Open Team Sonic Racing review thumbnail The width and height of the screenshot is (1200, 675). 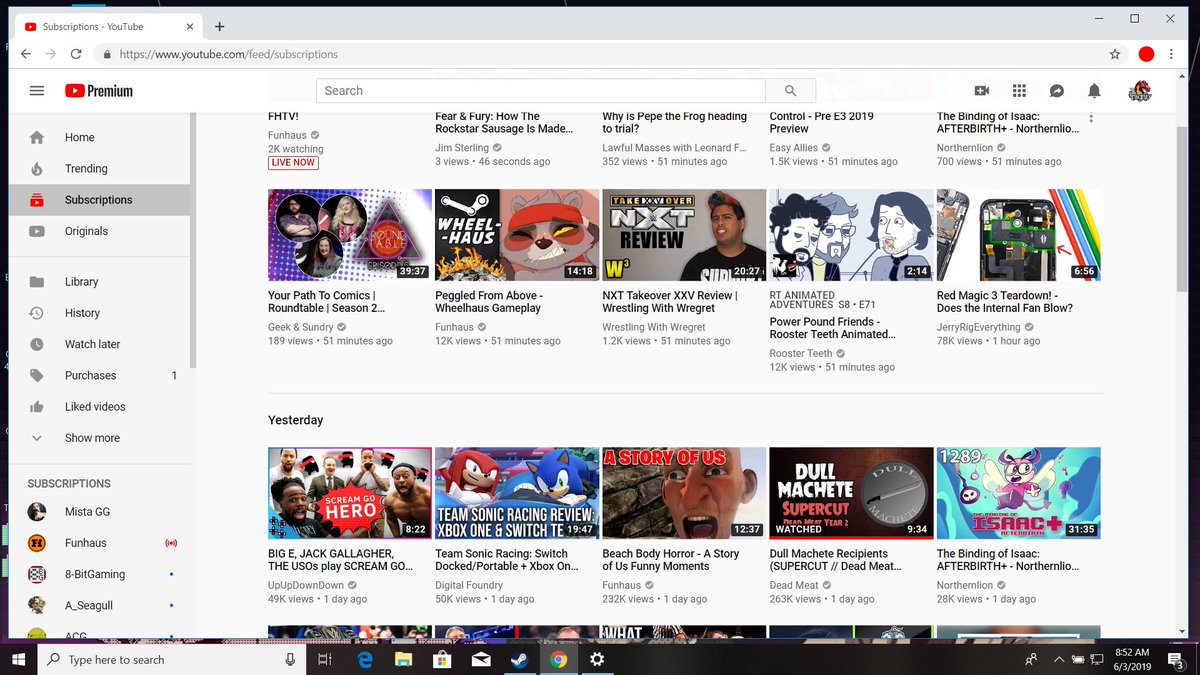(x=517, y=493)
